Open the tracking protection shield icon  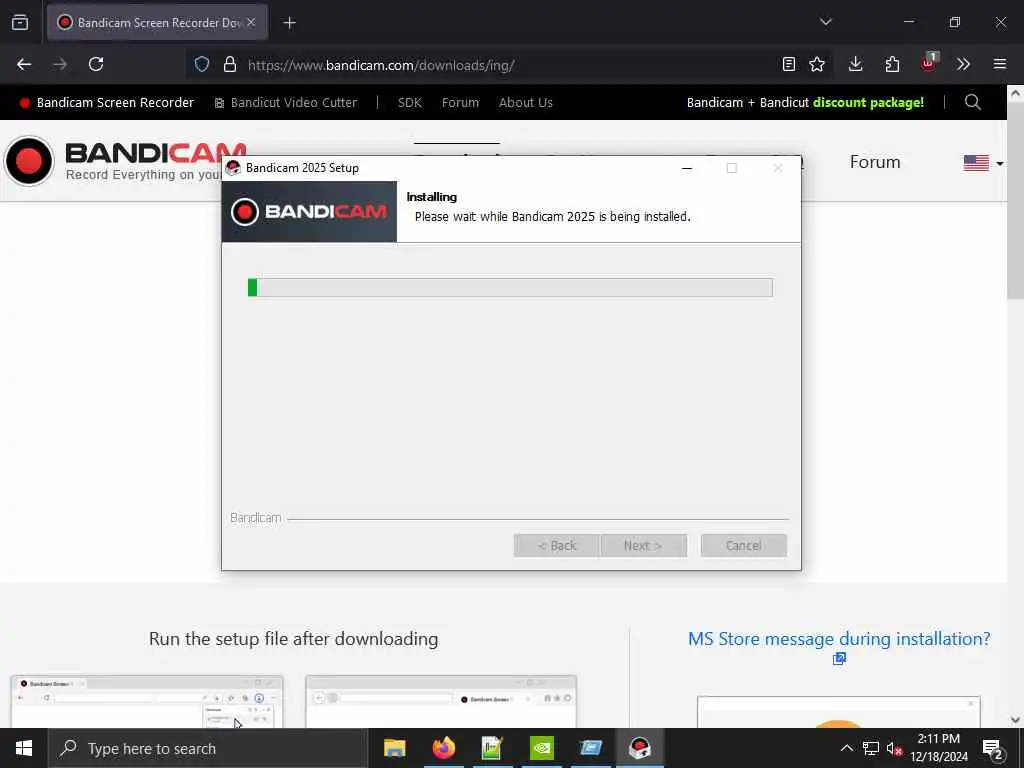click(202, 65)
